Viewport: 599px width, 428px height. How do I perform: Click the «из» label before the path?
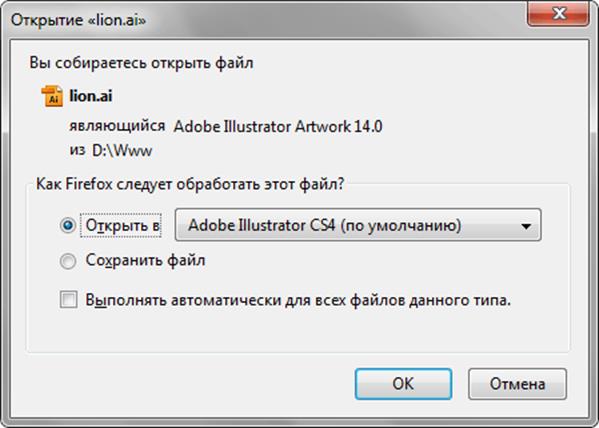(x=77, y=150)
